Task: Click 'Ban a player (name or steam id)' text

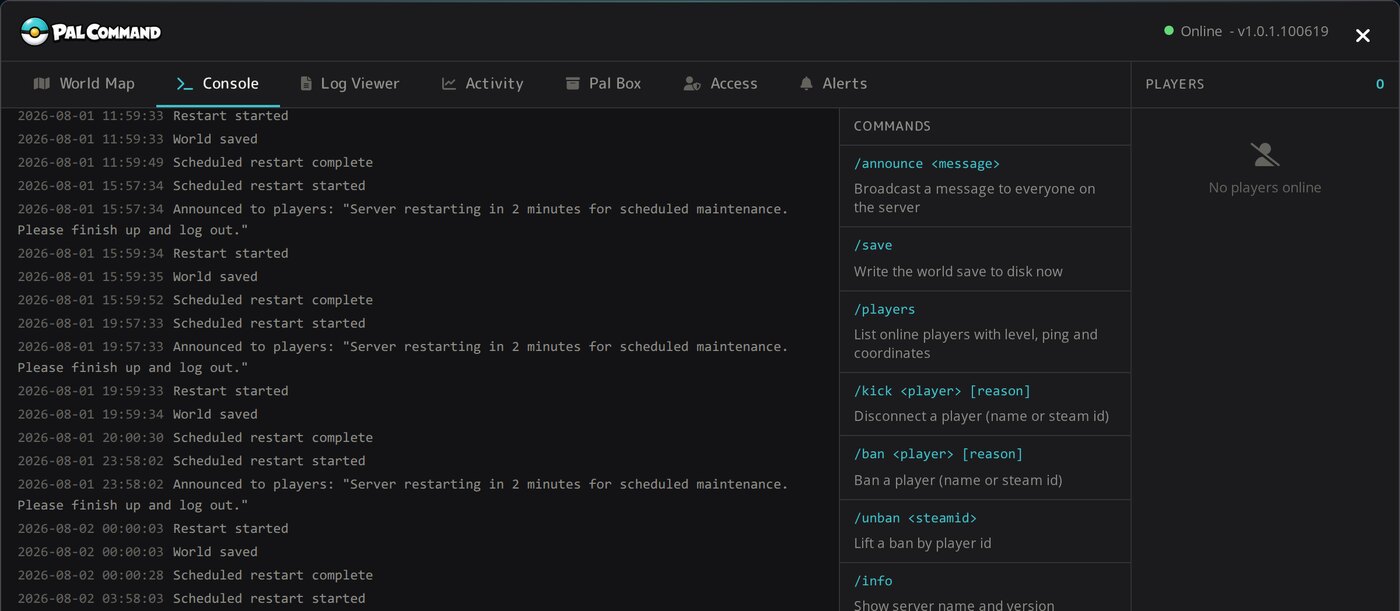Action: pos(958,480)
